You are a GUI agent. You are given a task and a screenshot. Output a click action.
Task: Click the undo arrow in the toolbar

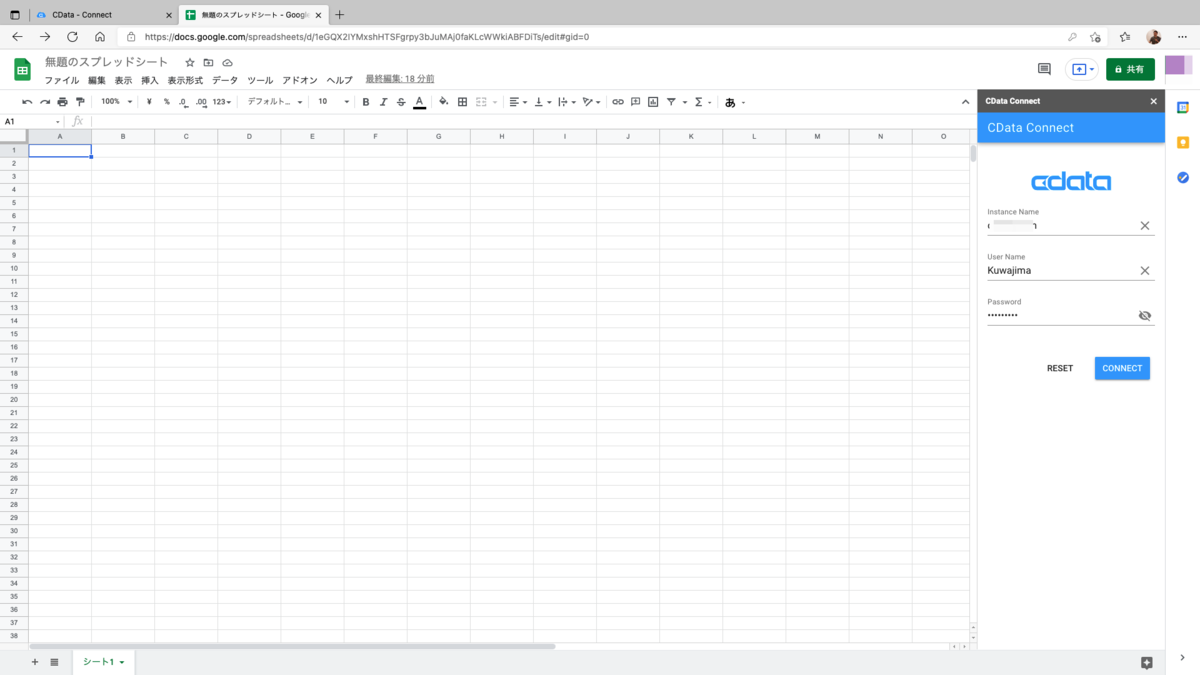[27, 102]
